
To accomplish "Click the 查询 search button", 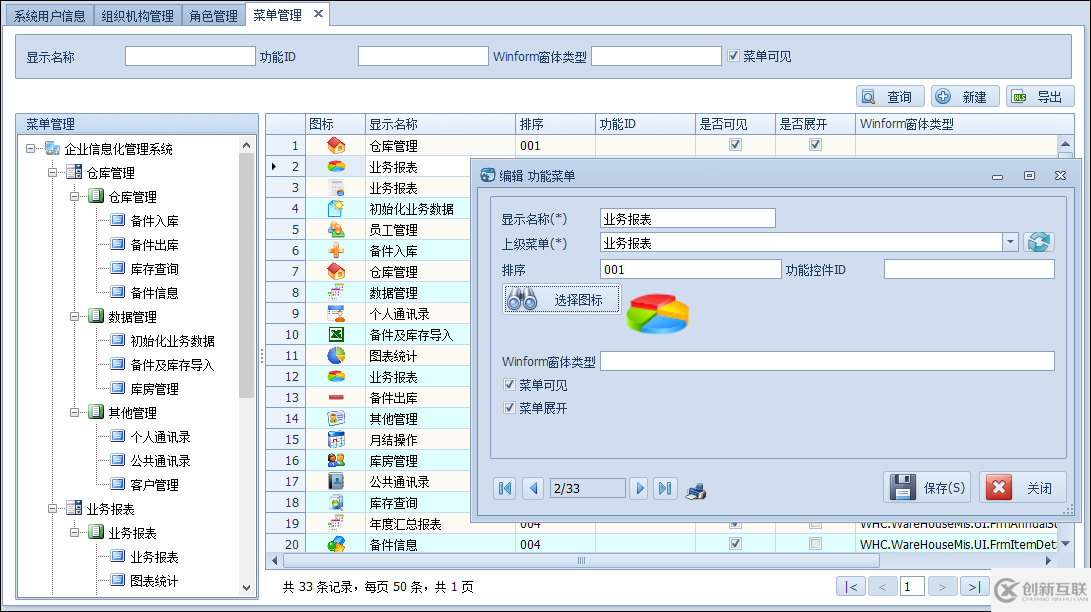I will 890,97.
